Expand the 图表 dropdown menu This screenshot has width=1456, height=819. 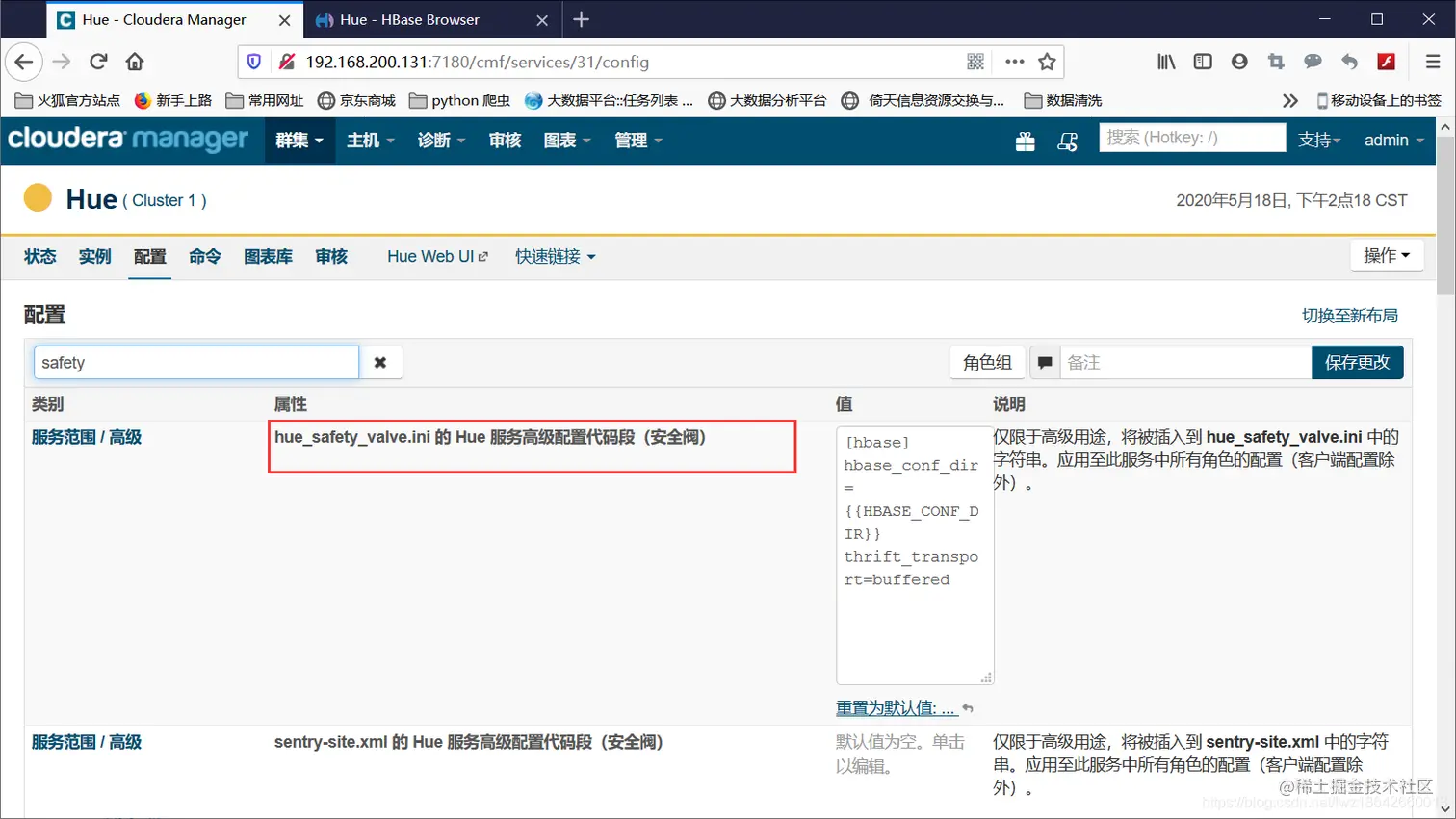(x=567, y=141)
